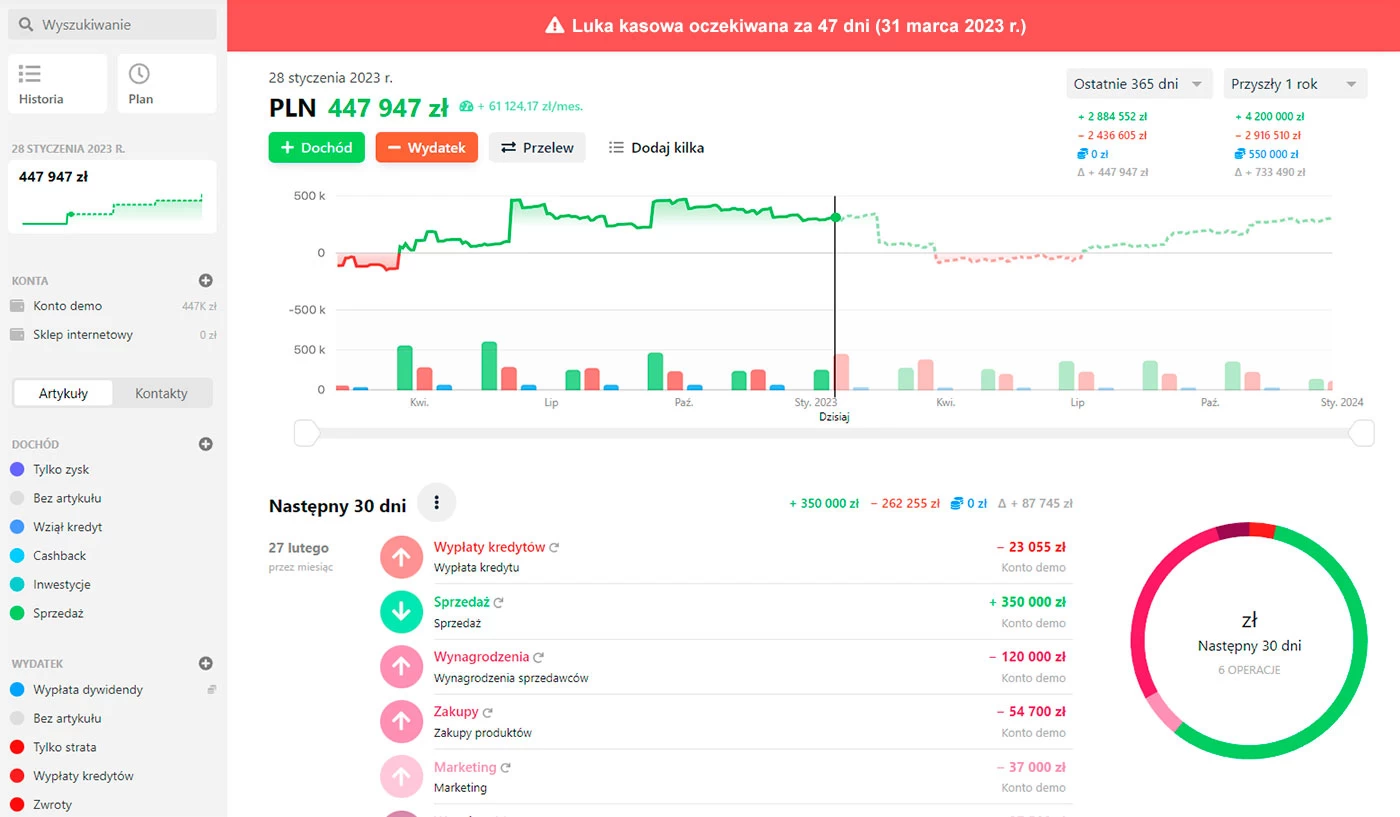The width and height of the screenshot is (1400, 817).
Task: Switch to the Kontakty tab
Action: click(161, 393)
